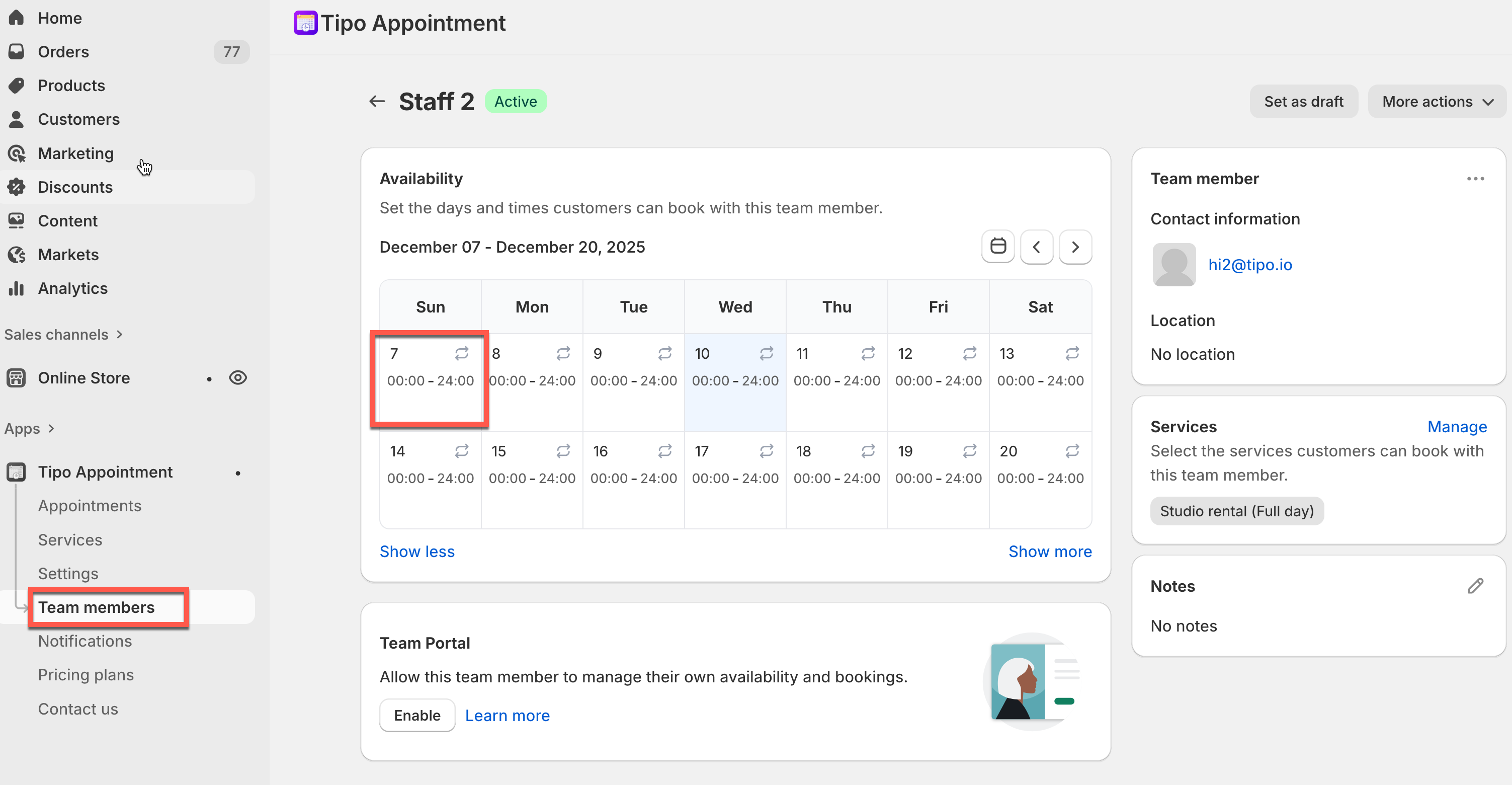Click the Analytics bar chart icon
Screen dimensions: 1512x785
coord(17,288)
